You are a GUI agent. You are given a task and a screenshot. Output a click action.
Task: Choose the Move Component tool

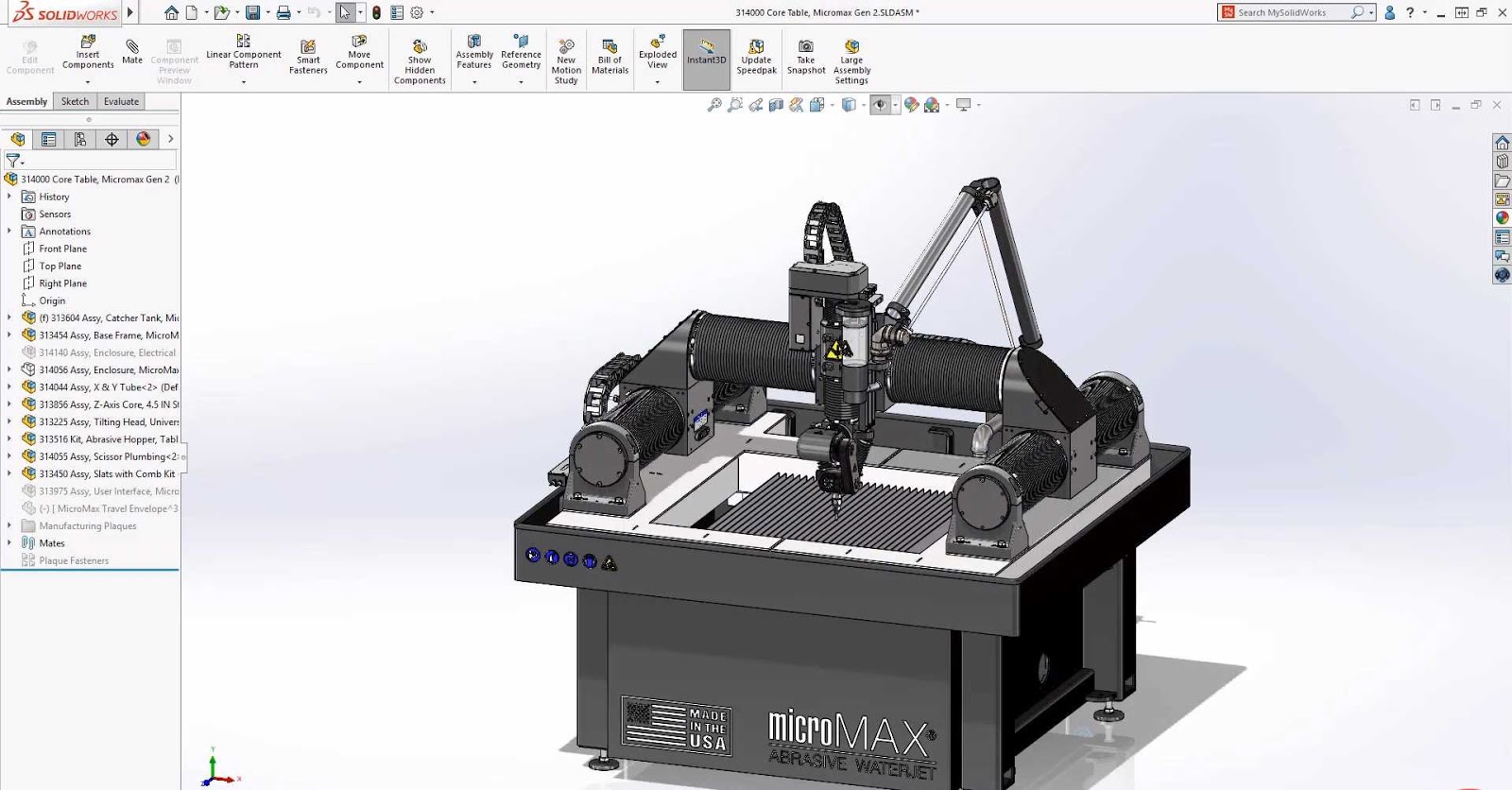coord(359,53)
